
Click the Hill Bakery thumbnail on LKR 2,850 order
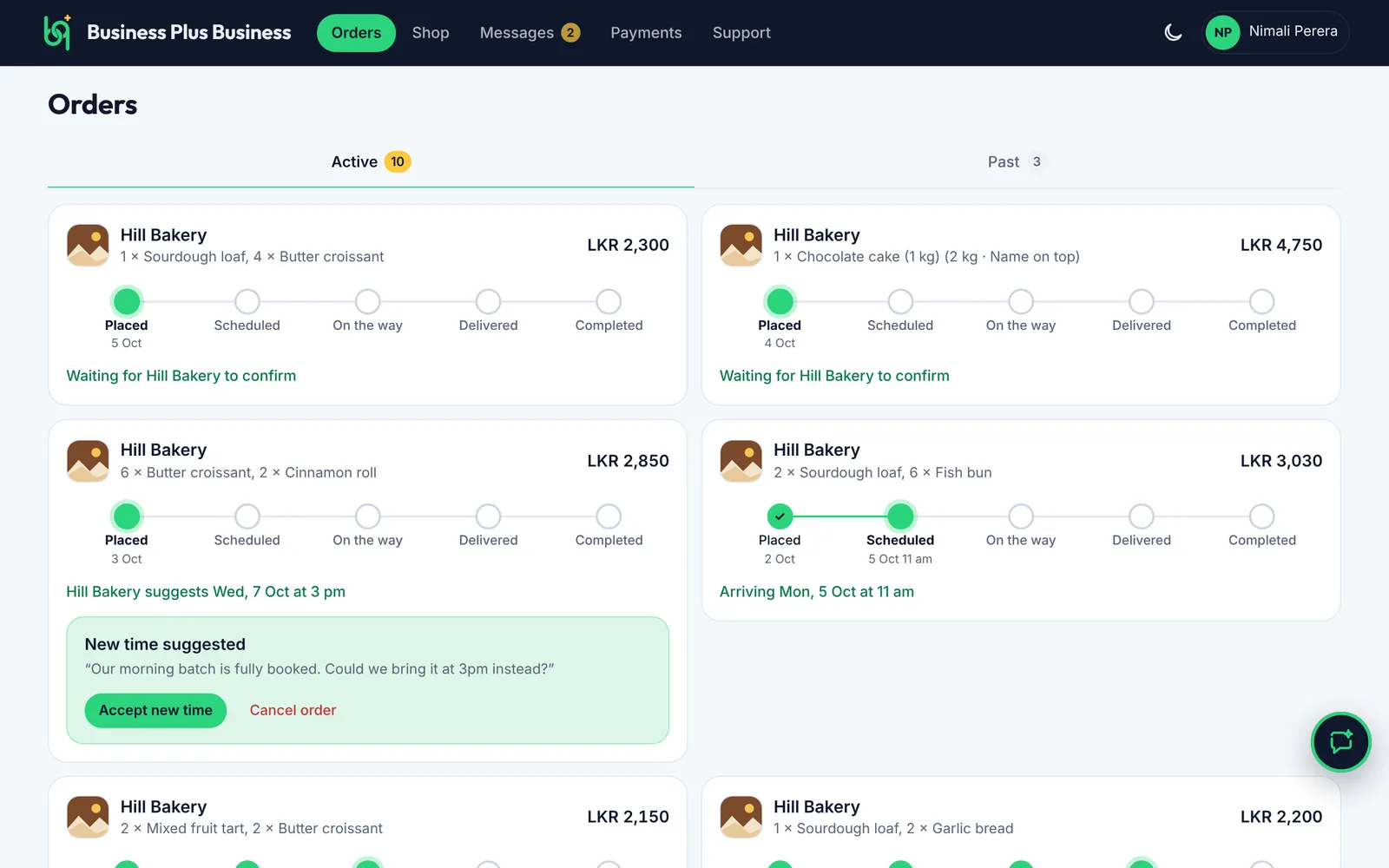click(88, 461)
